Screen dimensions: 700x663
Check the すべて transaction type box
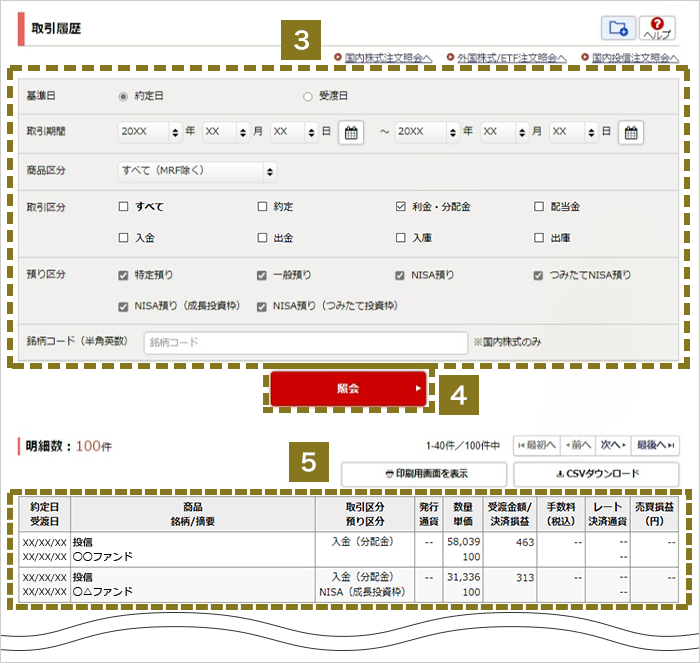(123, 206)
